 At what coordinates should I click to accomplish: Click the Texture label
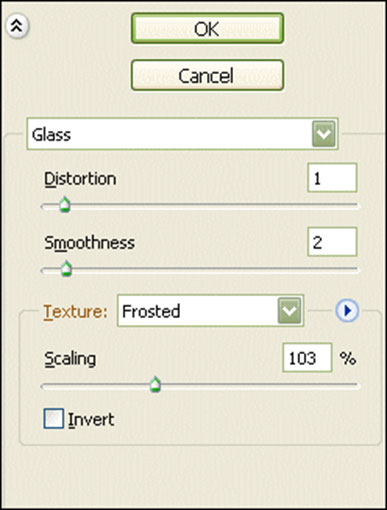pyautogui.click(x=75, y=312)
